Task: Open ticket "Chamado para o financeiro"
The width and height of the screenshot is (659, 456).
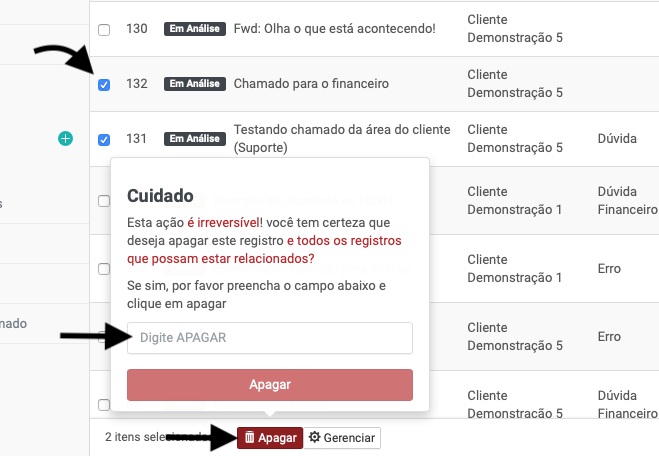Action: [x=311, y=84]
